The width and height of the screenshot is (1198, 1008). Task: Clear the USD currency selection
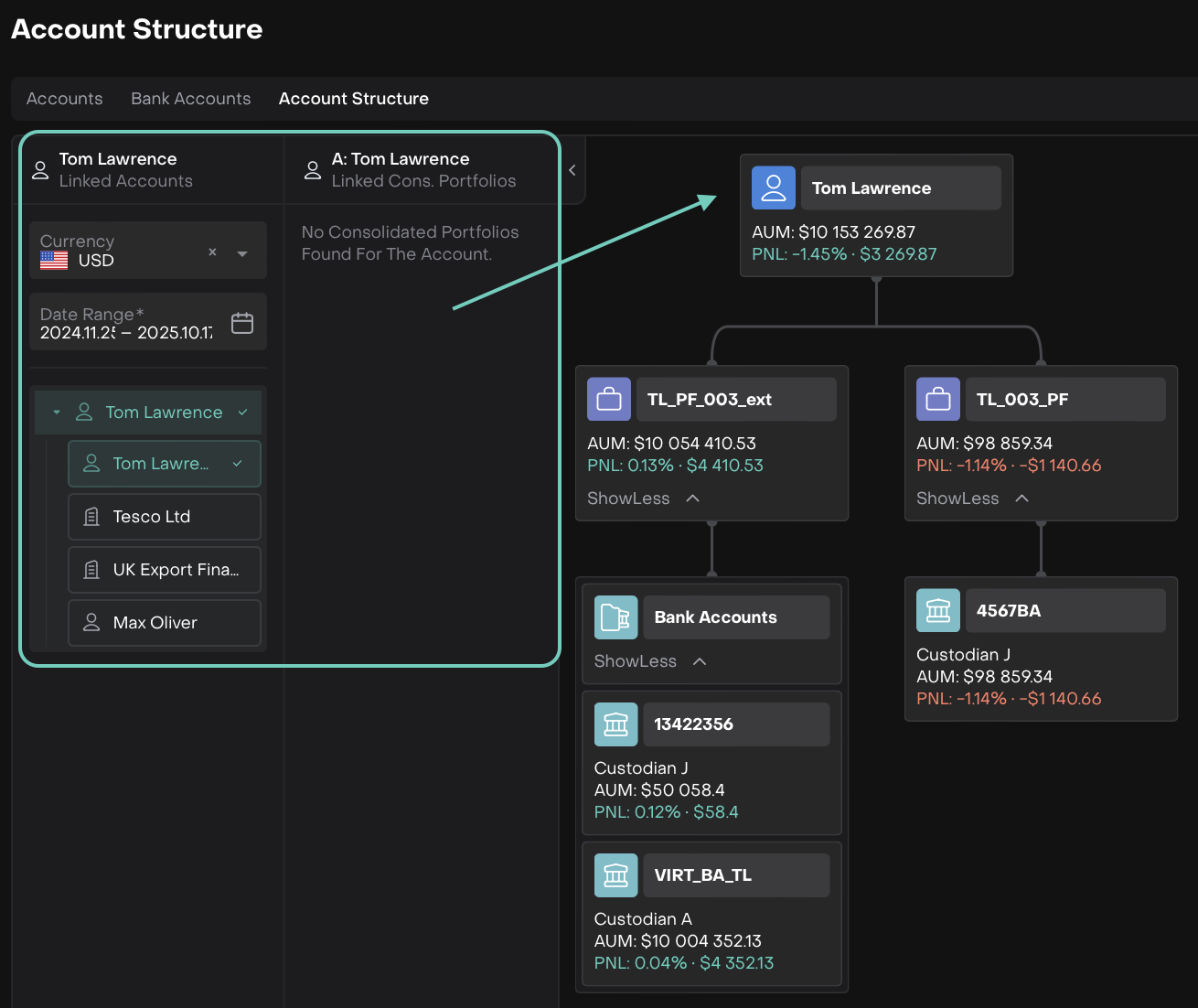click(x=212, y=252)
